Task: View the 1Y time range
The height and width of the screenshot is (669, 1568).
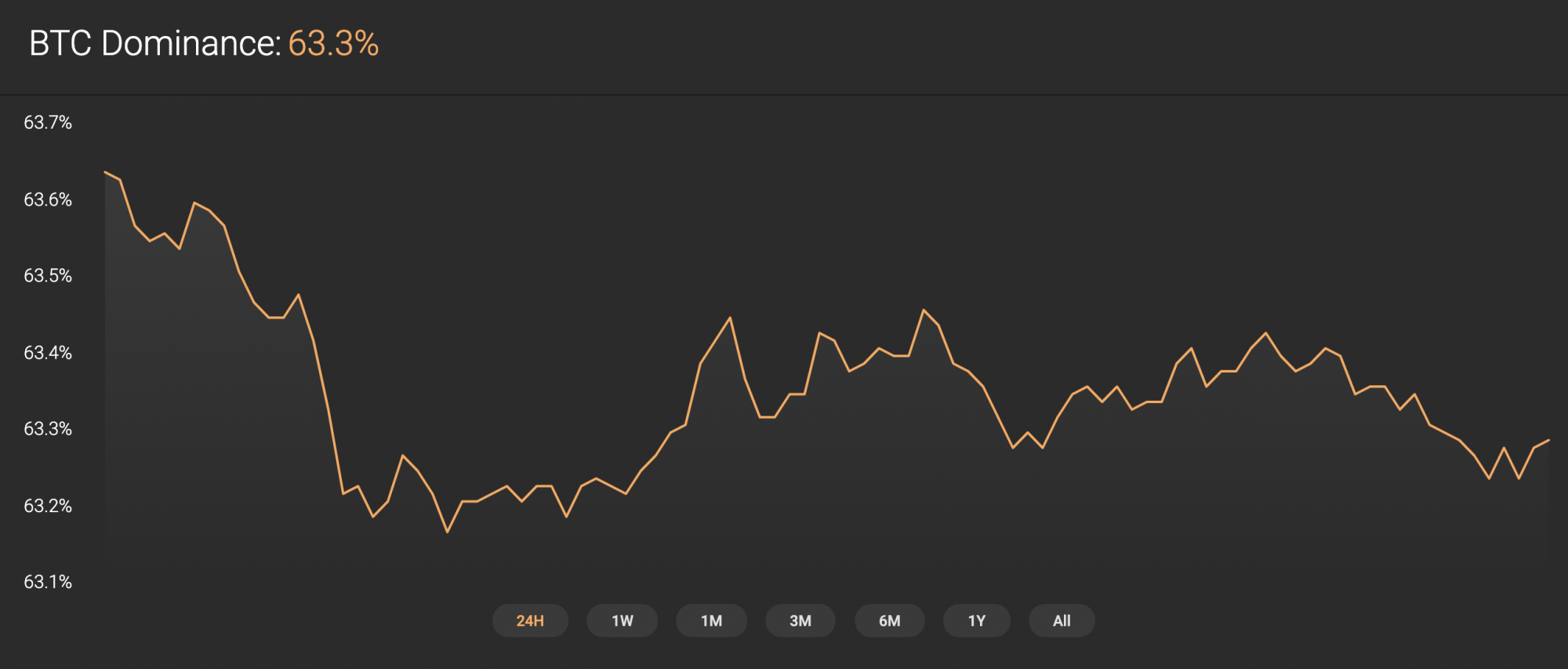Action: 977,620
